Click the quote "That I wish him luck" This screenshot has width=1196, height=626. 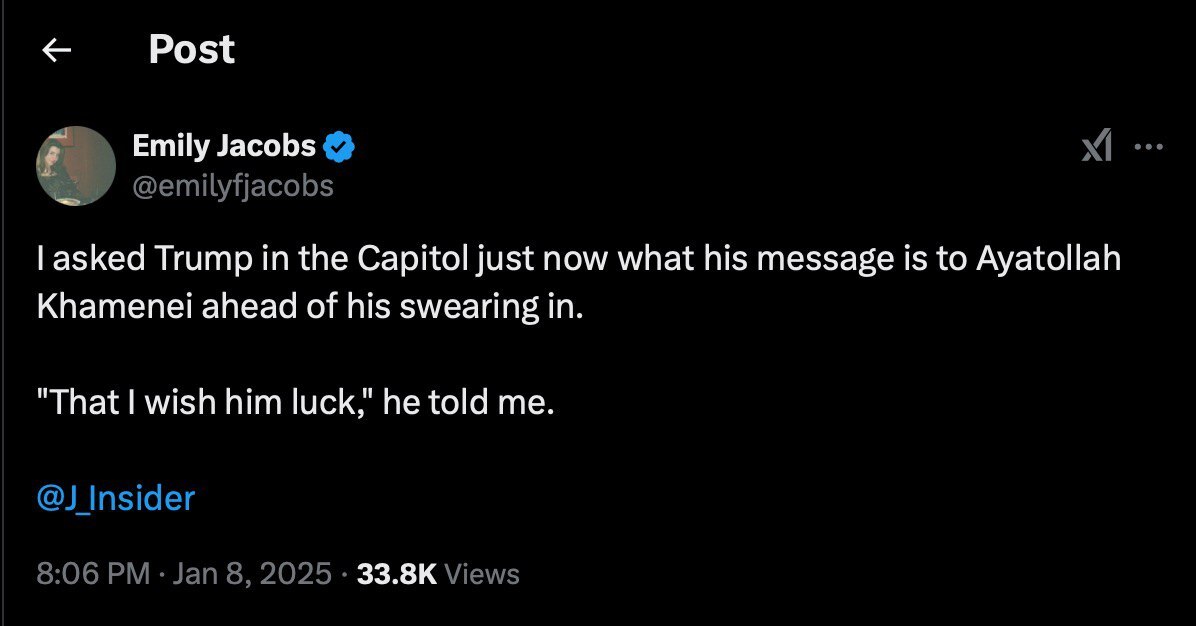coord(206,402)
